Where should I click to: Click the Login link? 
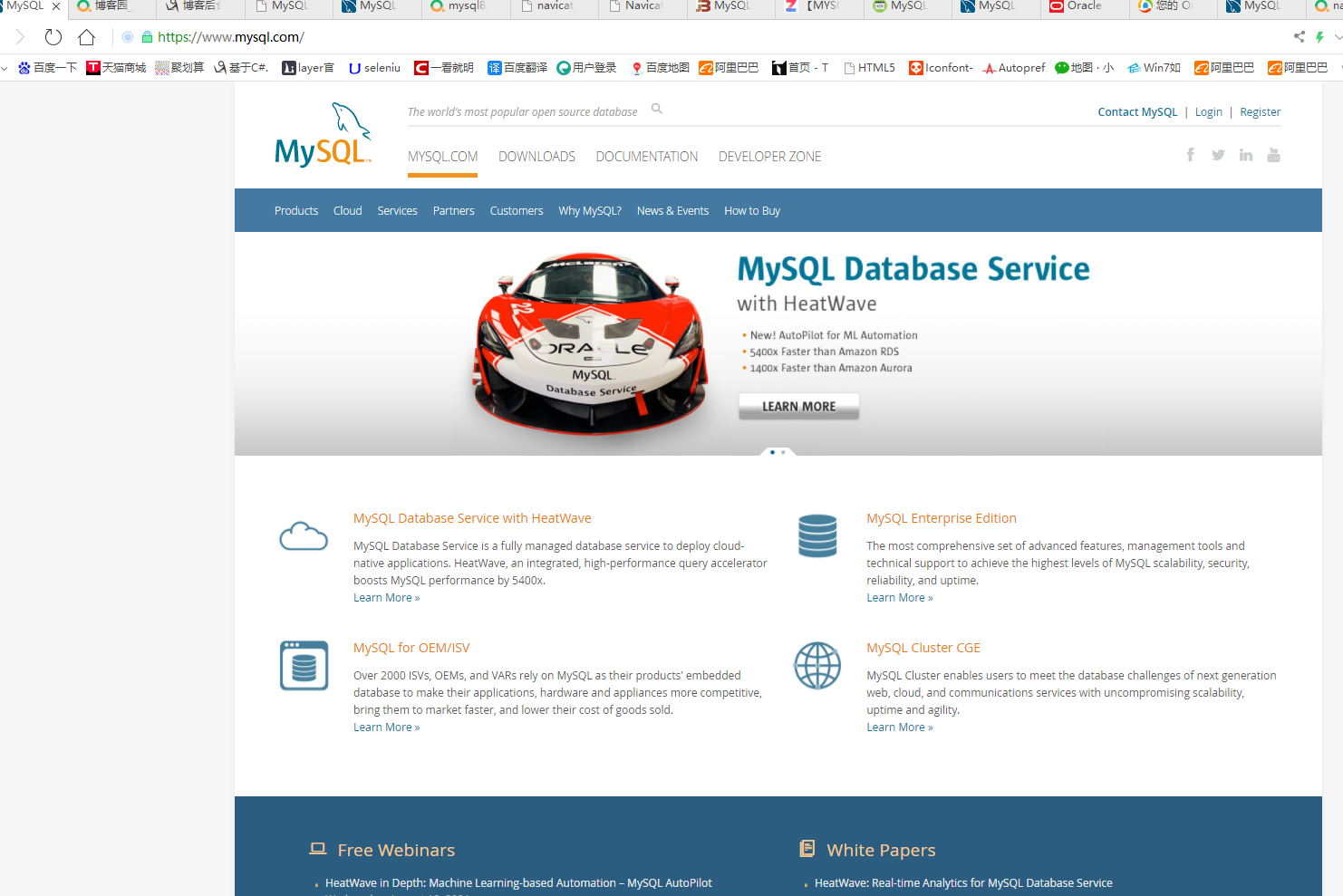point(1208,112)
